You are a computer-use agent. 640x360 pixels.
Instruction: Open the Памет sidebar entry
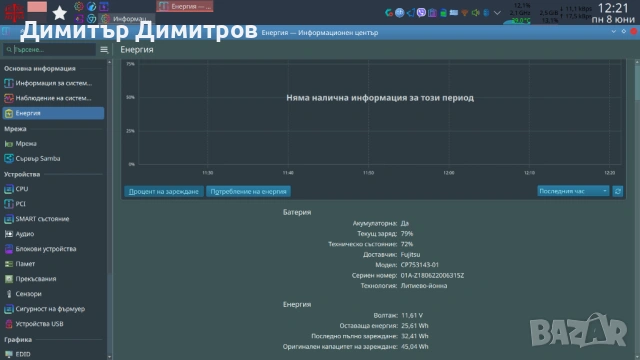53,264
